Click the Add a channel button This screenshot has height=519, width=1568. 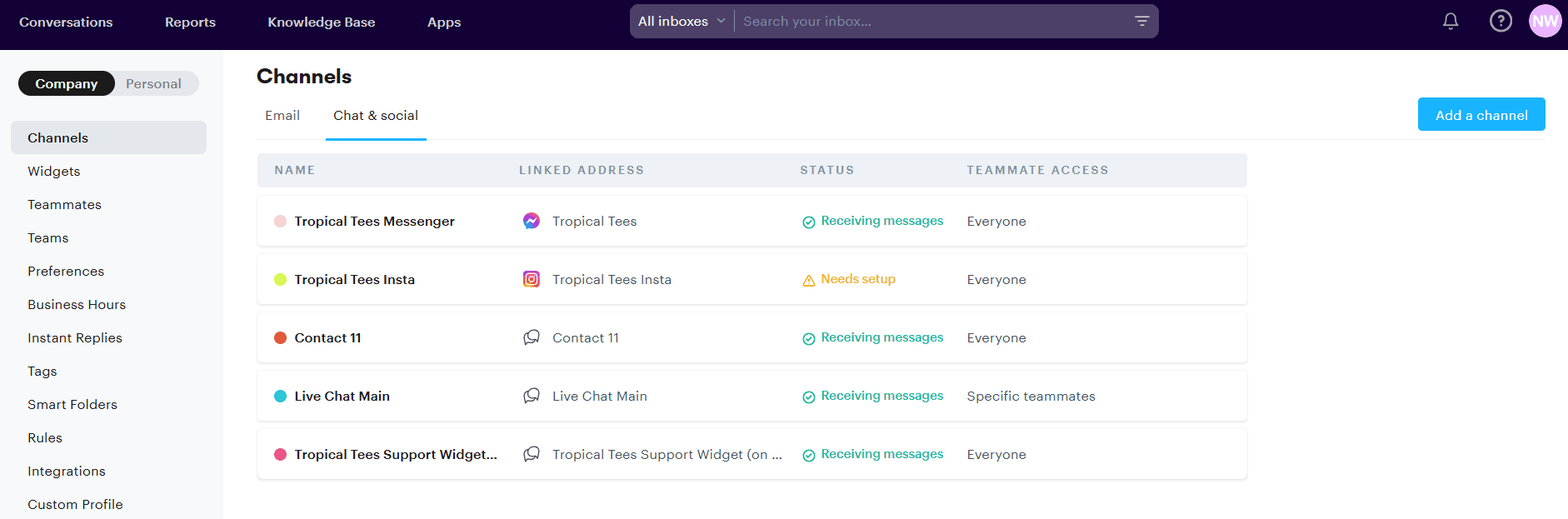click(1481, 115)
